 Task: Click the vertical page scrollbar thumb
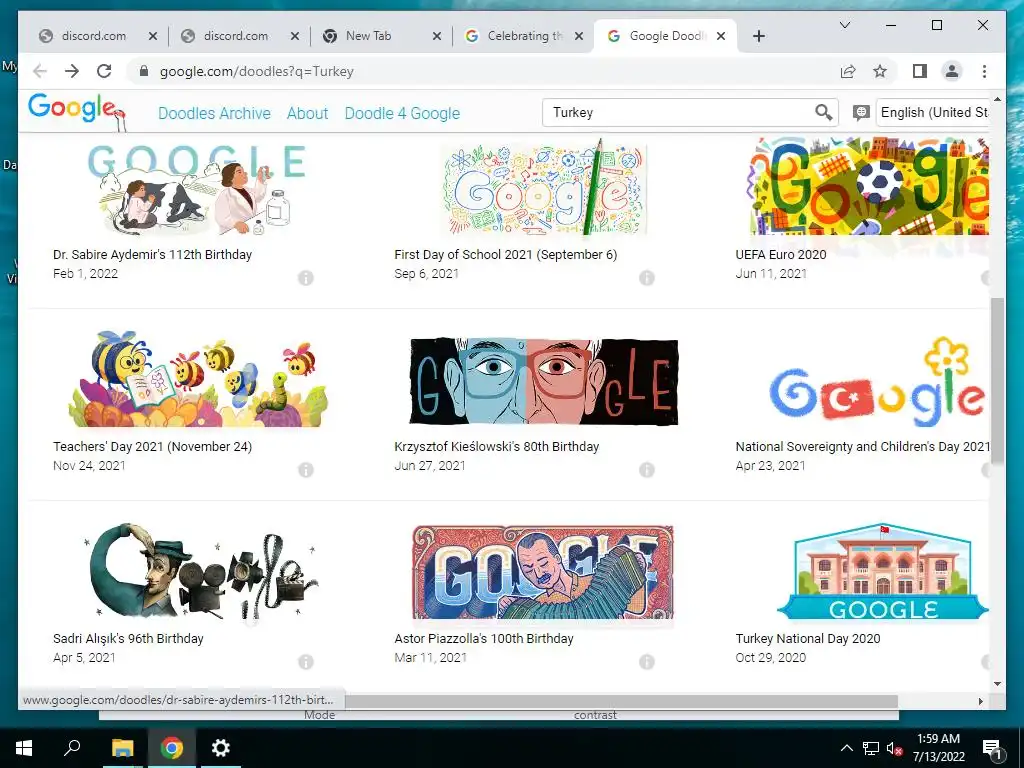point(997,380)
